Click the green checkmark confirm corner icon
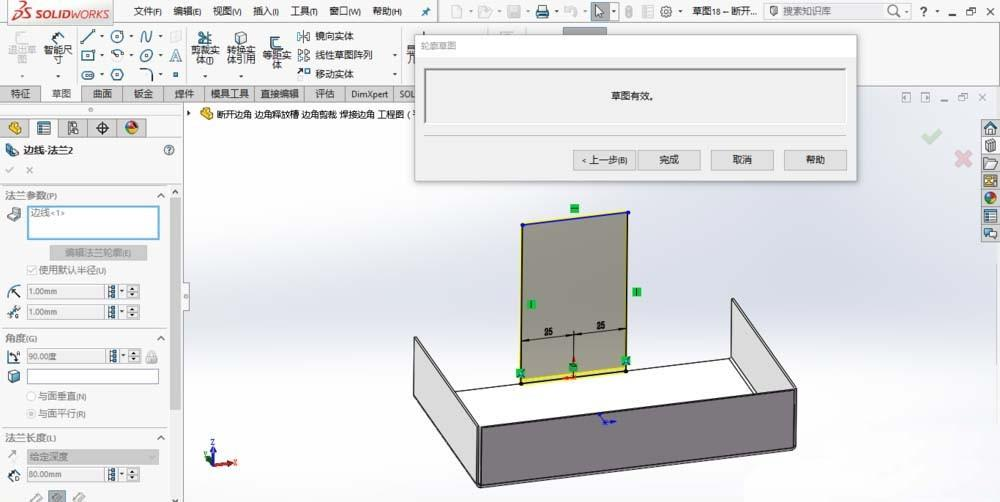This screenshot has height=502, width=1000. click(x=931, y=136)
